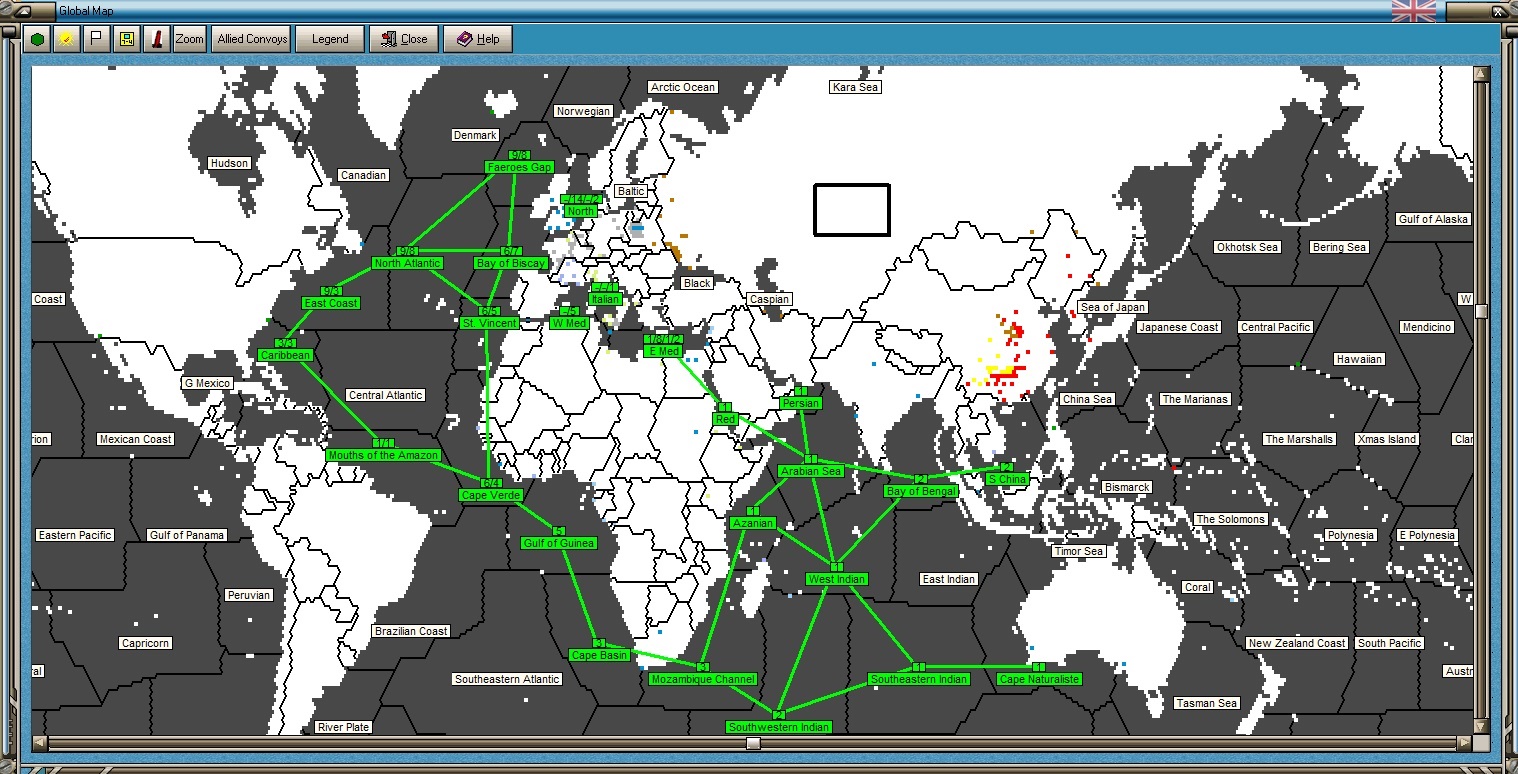Select the Red sea convoy node
The image size is (1518, 774).
coord(725,419)
